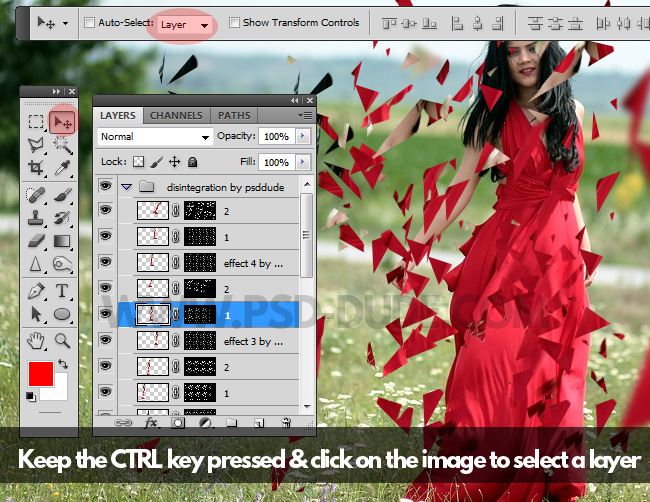
Task: Expand the toolbox to two columns
Action: 56,91
